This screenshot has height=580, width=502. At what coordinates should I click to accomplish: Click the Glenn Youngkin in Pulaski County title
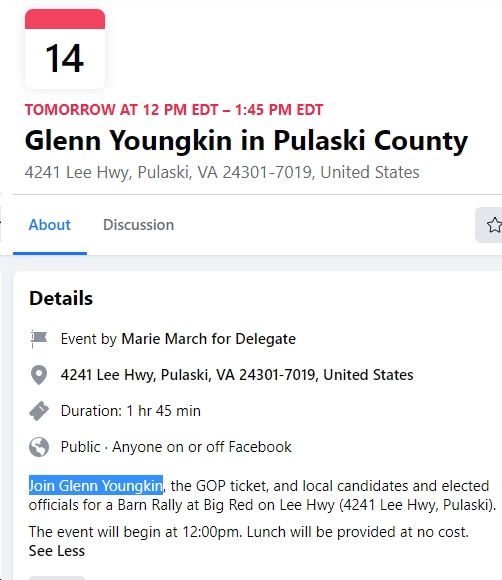pyautogui.click(x=246, y=141)
